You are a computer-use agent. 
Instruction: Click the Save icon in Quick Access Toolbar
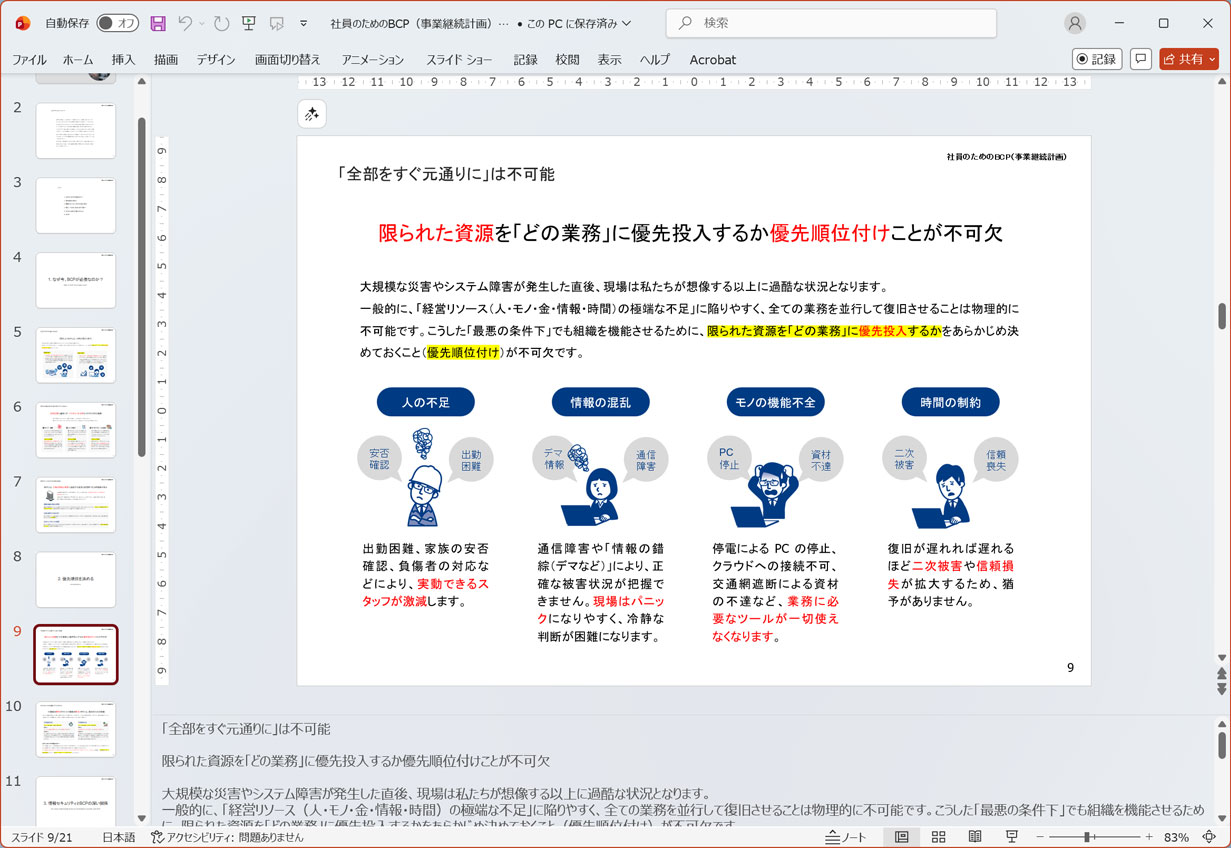[x=158, y=23]
